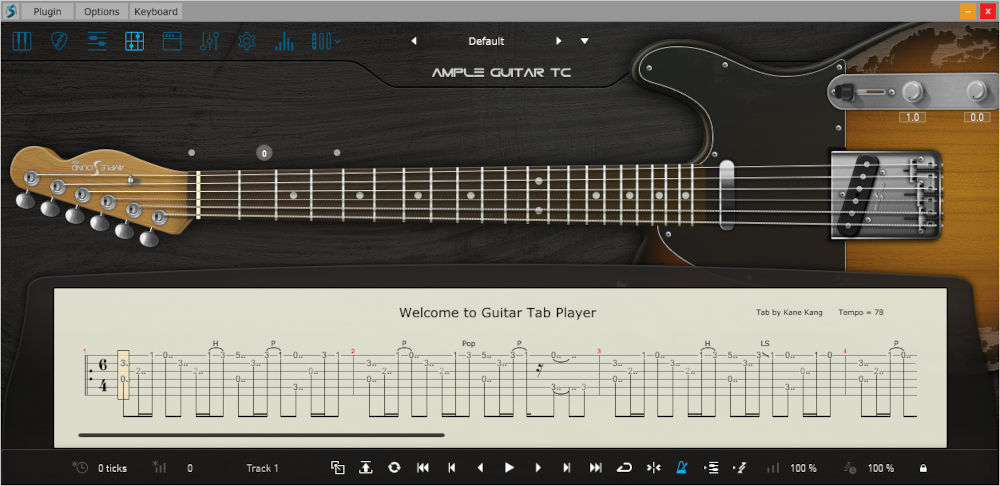Click the play button in tab player
Viewport: 1000px width, 486px height.
point(509,468)
